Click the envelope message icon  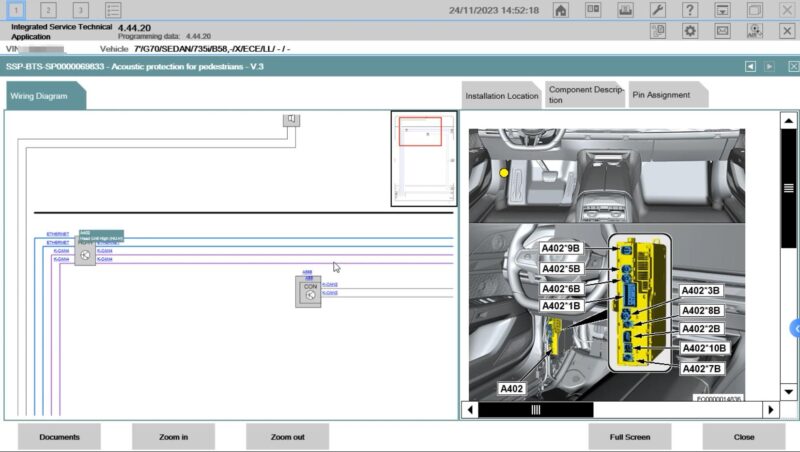click(x=722, y=31)
